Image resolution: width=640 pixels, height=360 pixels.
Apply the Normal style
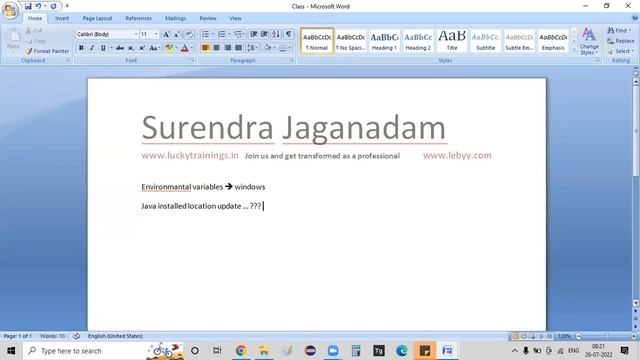[x=317, y=41]
